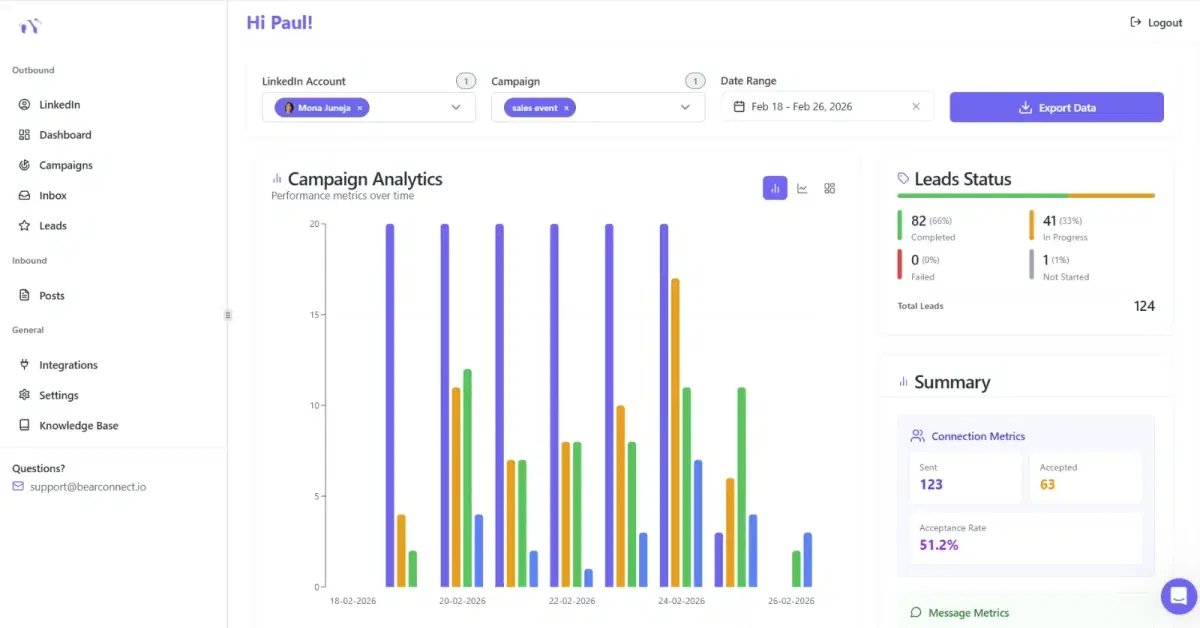The width and height of the screenshot is (1200, 628).
Task: Toggle the grid metrics view
Action: tap(829, 188)
